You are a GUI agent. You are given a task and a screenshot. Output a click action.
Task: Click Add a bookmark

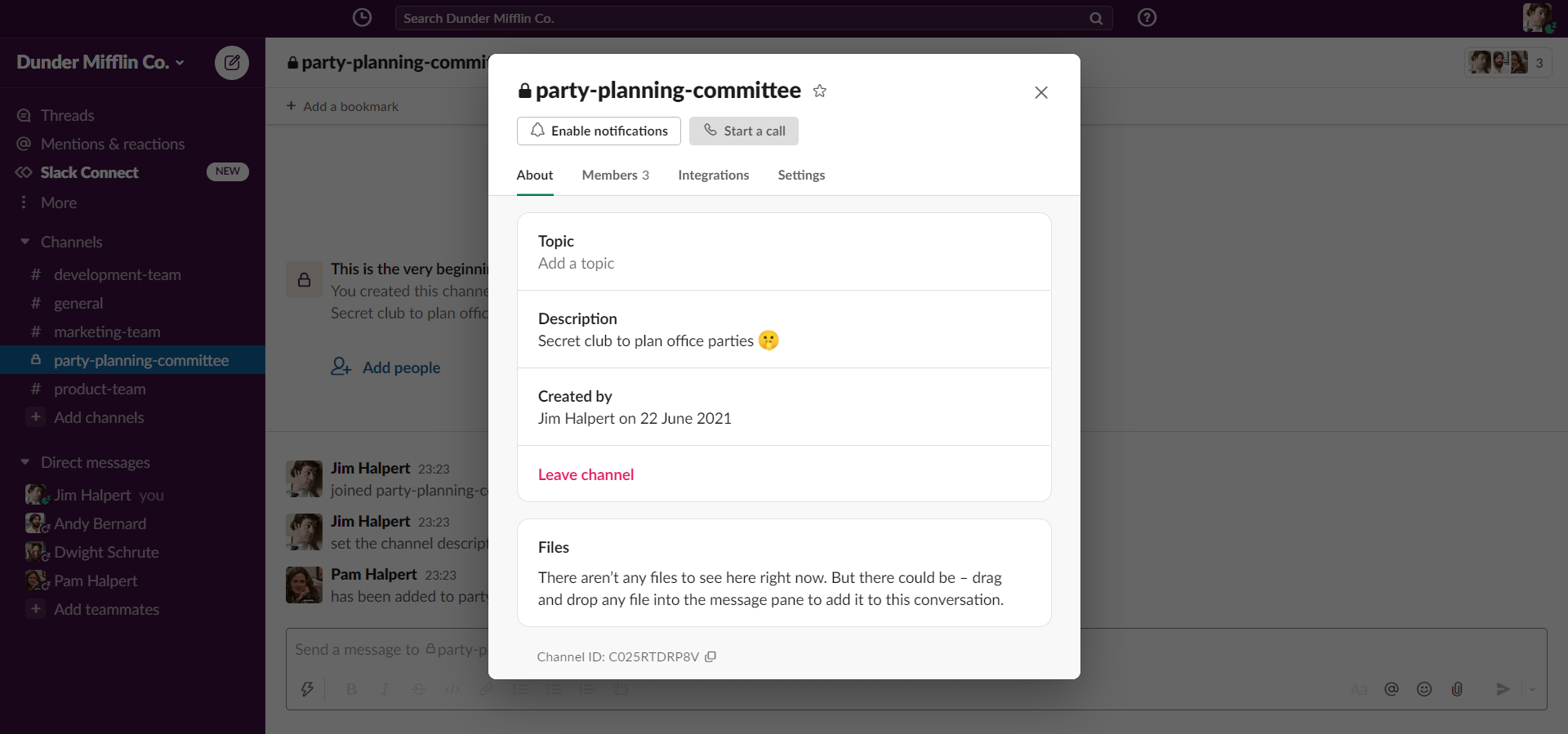point(343,106)
